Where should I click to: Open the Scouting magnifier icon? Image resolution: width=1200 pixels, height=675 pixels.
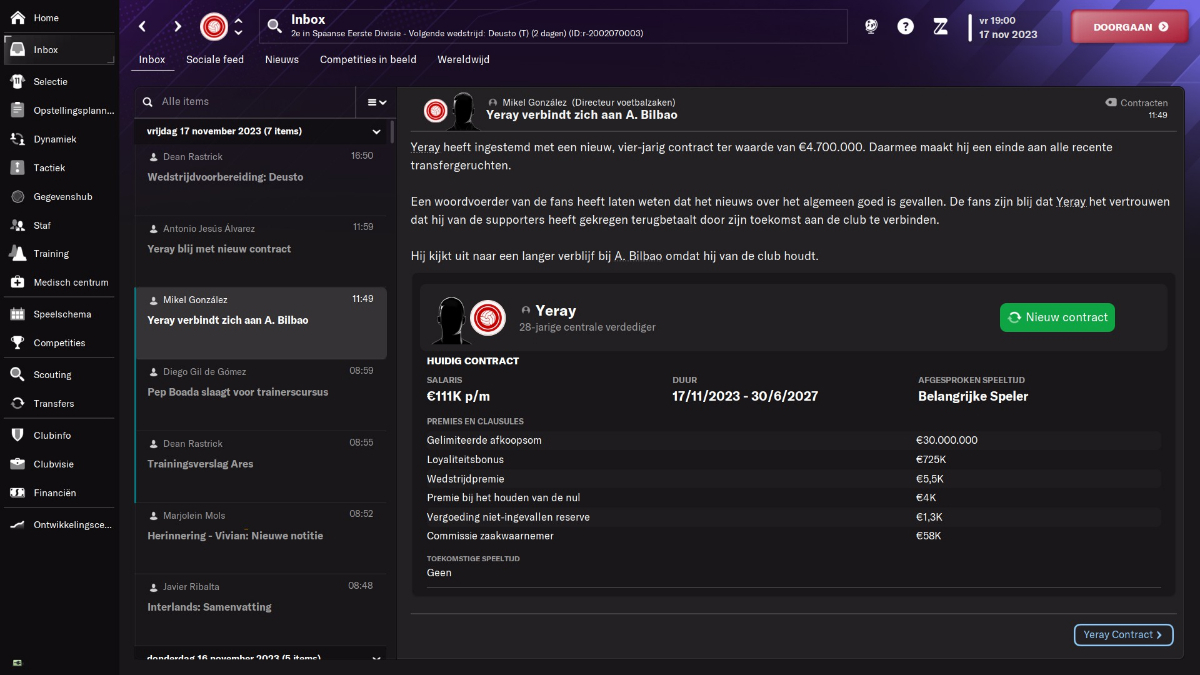point(17,374)
